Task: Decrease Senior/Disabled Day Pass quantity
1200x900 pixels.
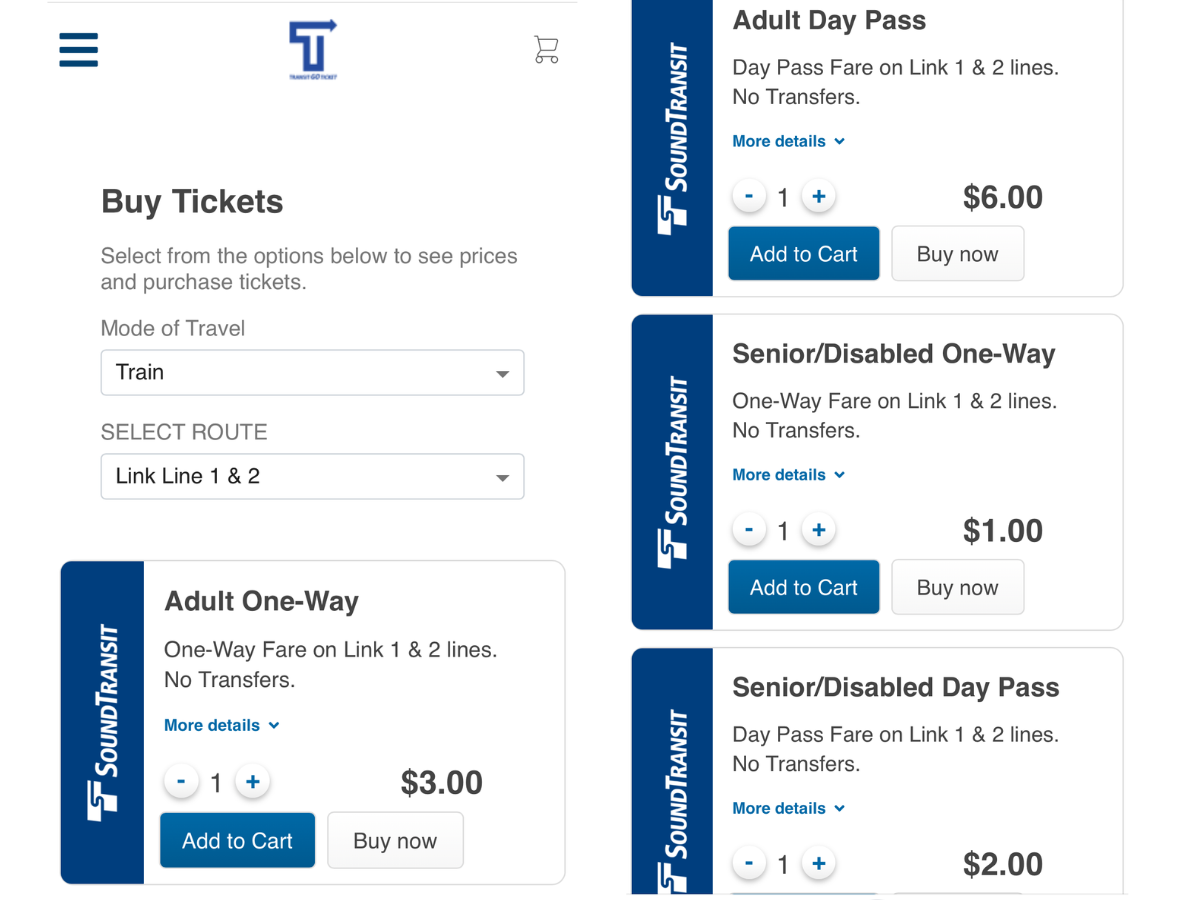Action: point(749,864)
